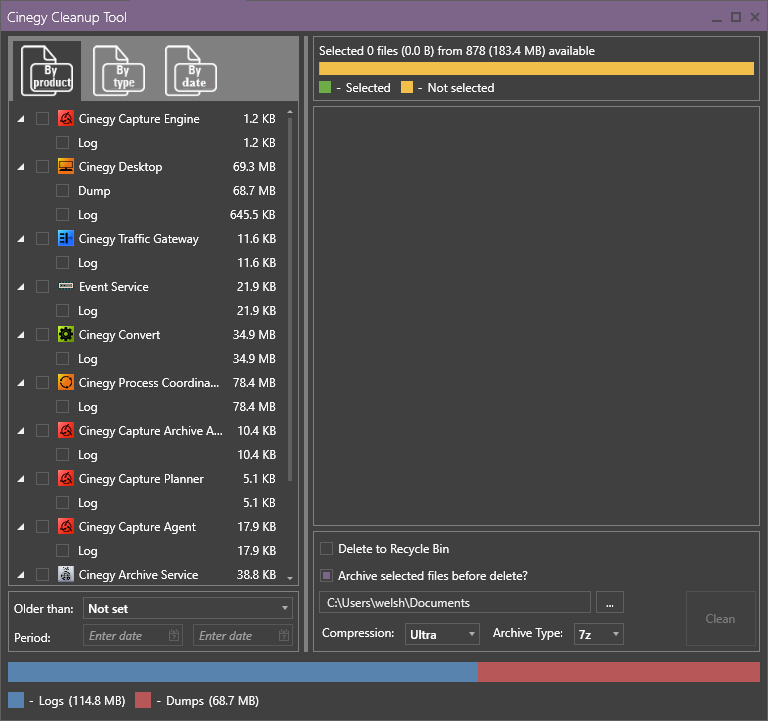Click the product tree scrollbar up arrow
The width and height of the screenshot is (768, 721).
coord(290,112)
